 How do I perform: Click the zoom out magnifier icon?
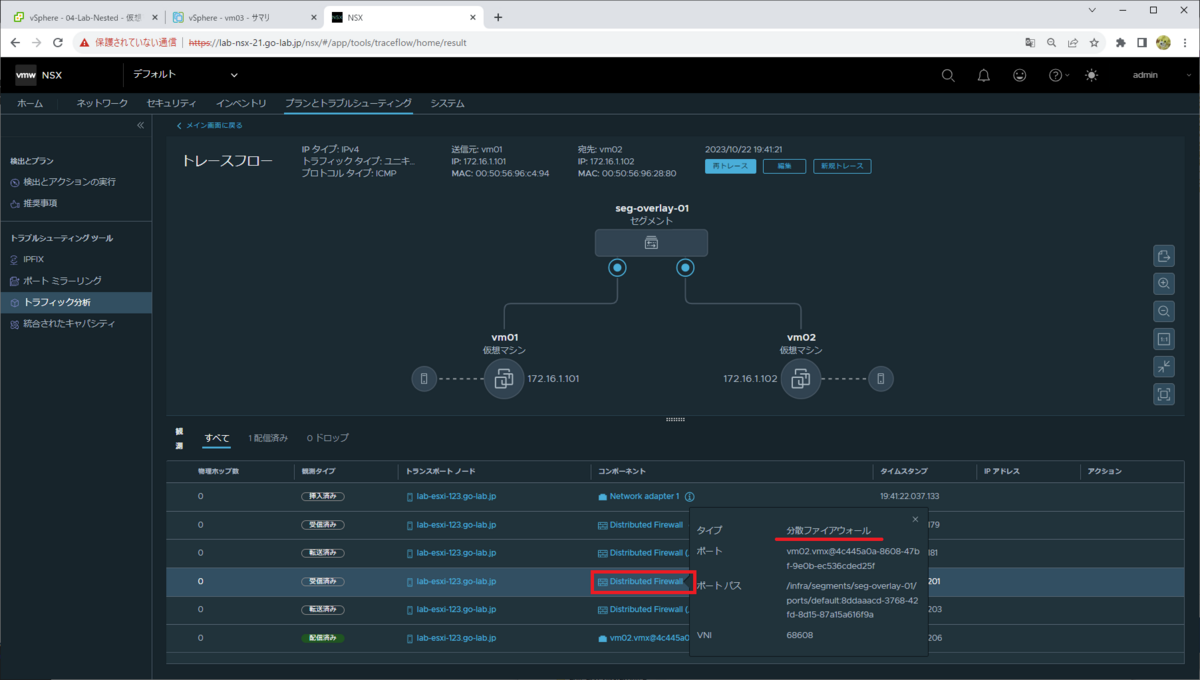[1164, 311]
